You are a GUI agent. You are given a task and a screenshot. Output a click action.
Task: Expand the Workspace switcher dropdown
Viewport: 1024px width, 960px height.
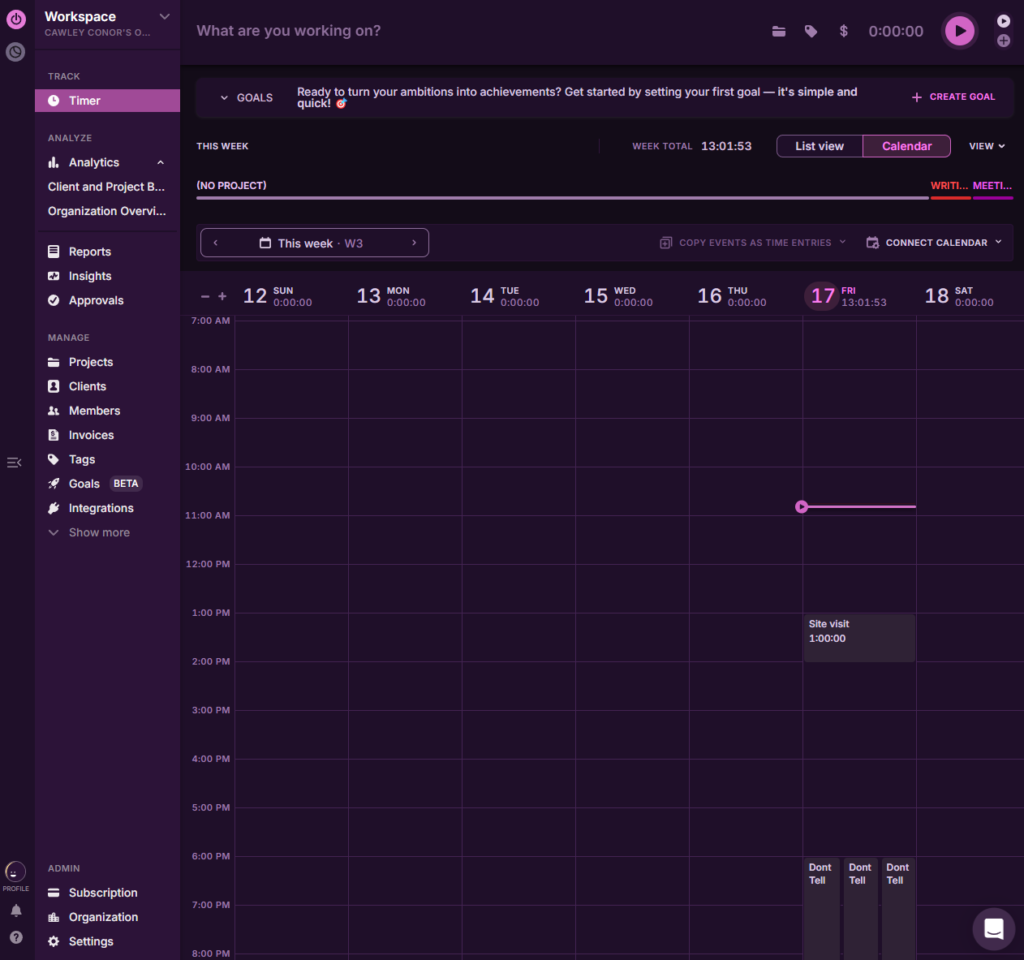165,17
